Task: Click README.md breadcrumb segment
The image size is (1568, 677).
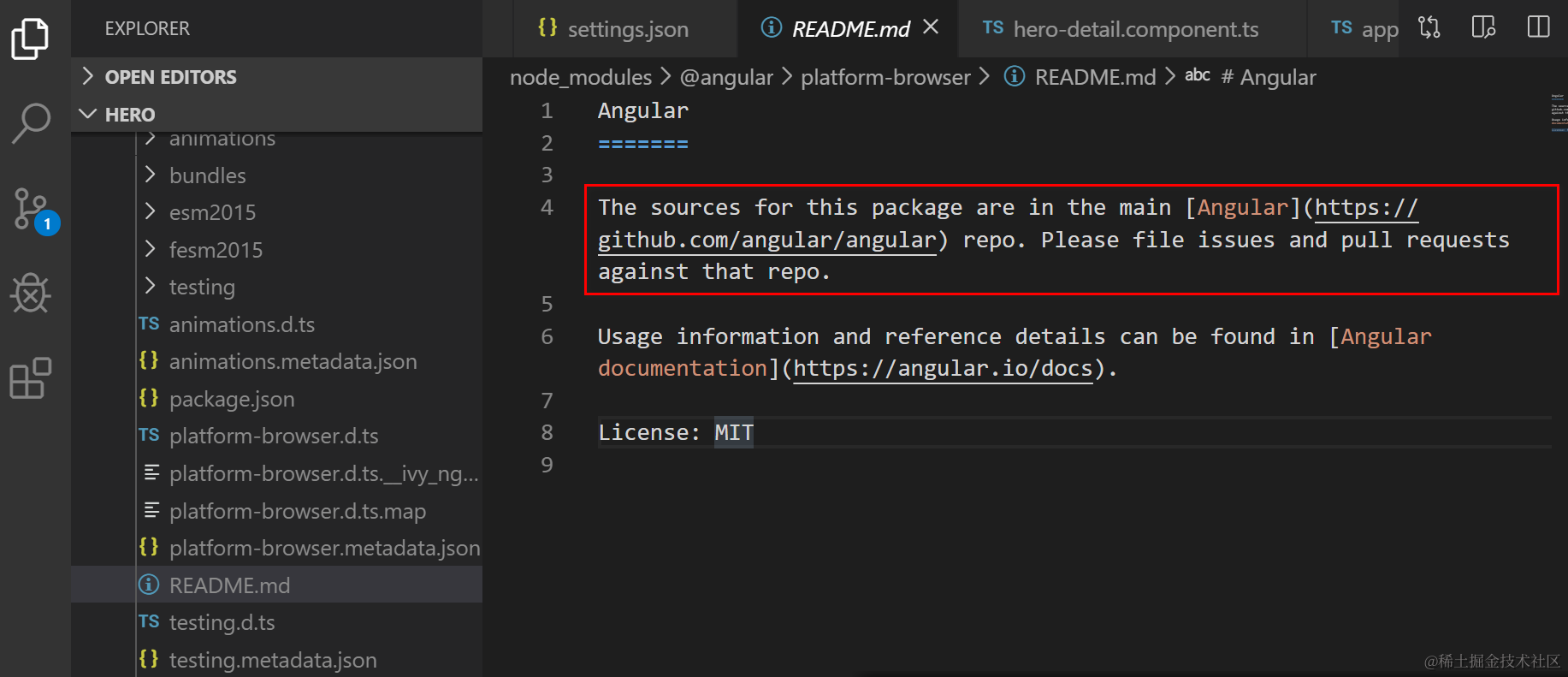Action: pos(1080,77)
